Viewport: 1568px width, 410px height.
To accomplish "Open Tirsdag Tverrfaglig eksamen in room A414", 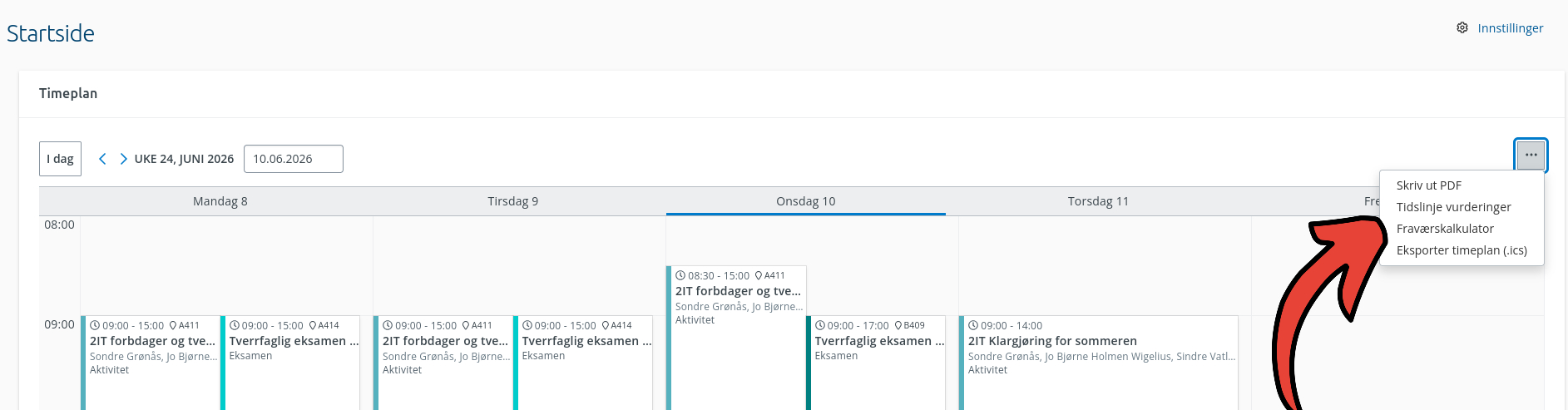I will pos(583,363).
